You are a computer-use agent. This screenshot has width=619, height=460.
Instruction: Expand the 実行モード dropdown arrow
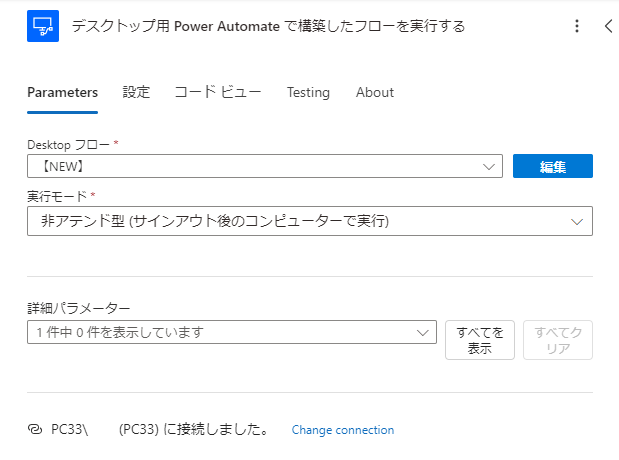click(577, 221)
